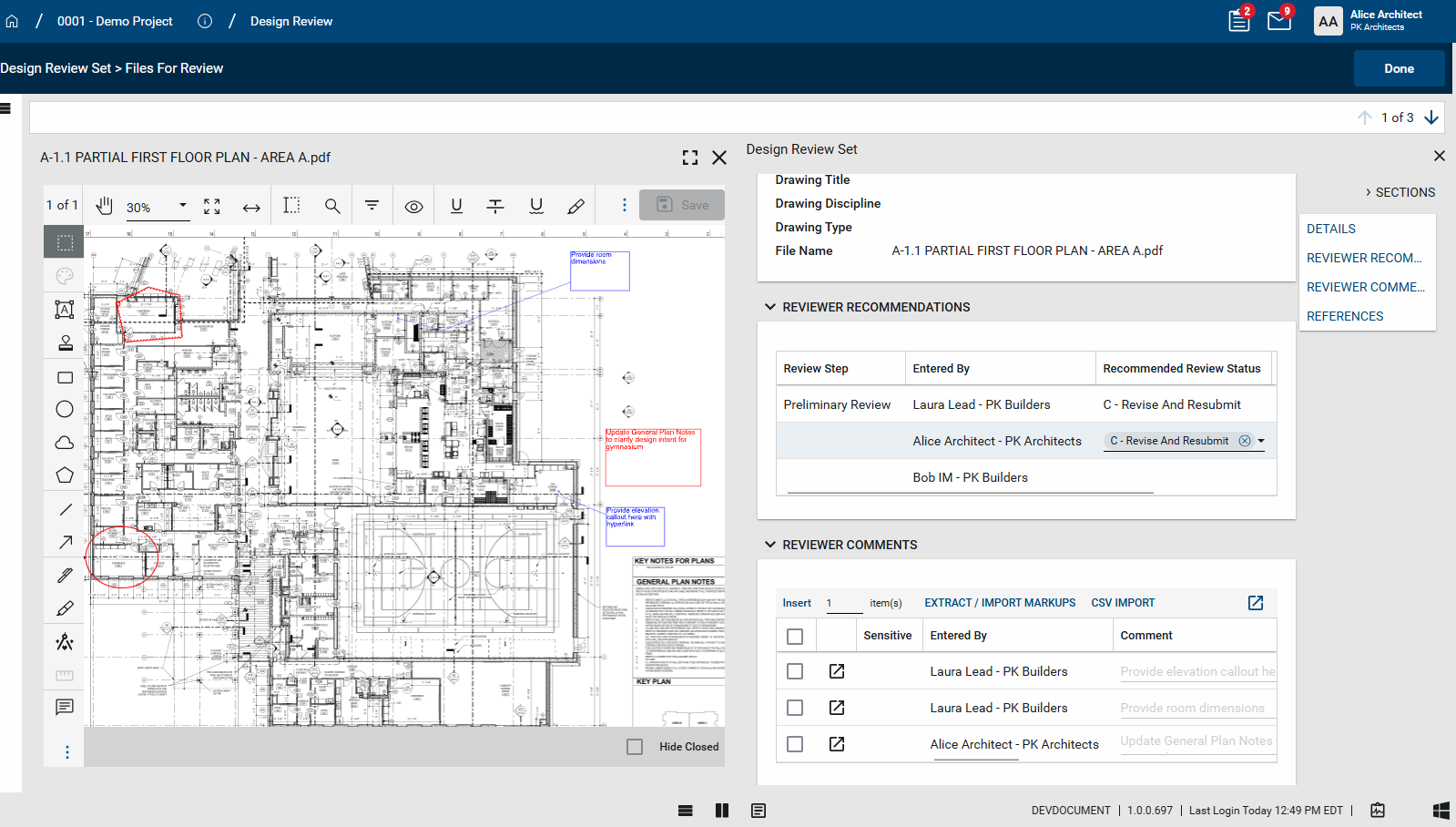Go to Details section link
This screenshot has width=1456, height=827.
pyautogui.click(x=1330, y=229)
